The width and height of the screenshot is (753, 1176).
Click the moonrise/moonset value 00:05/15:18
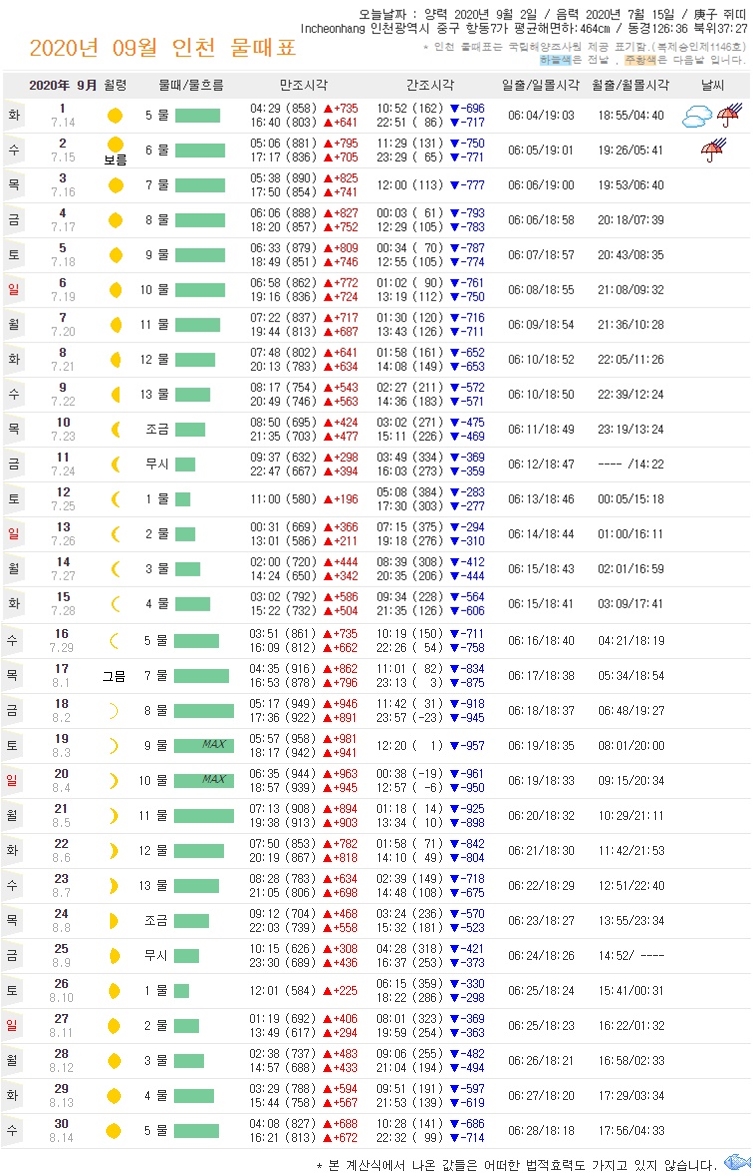631,499
